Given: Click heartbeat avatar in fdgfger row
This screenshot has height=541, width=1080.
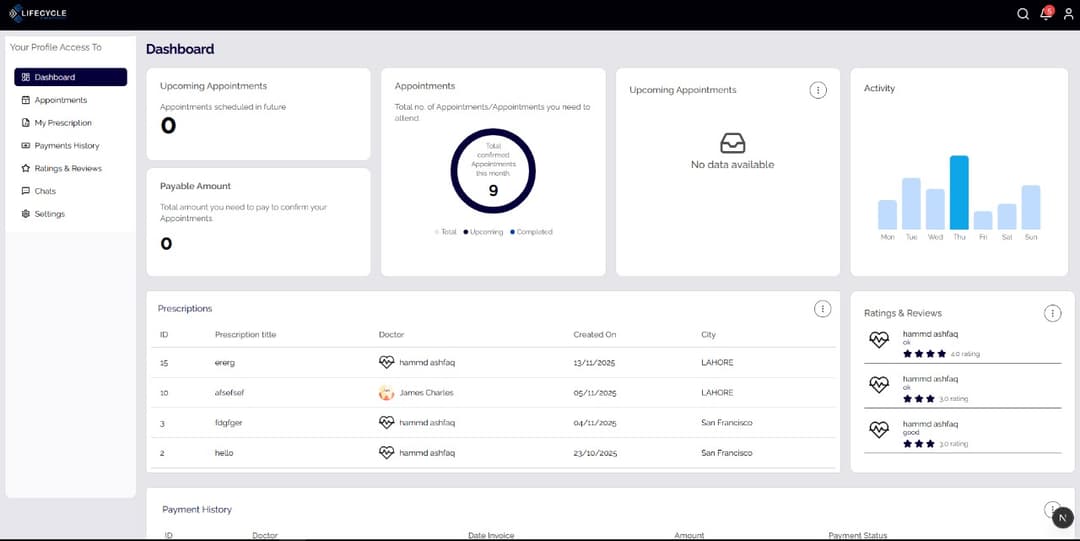Looking at the screenshot, I should click(x=386, y=422).
